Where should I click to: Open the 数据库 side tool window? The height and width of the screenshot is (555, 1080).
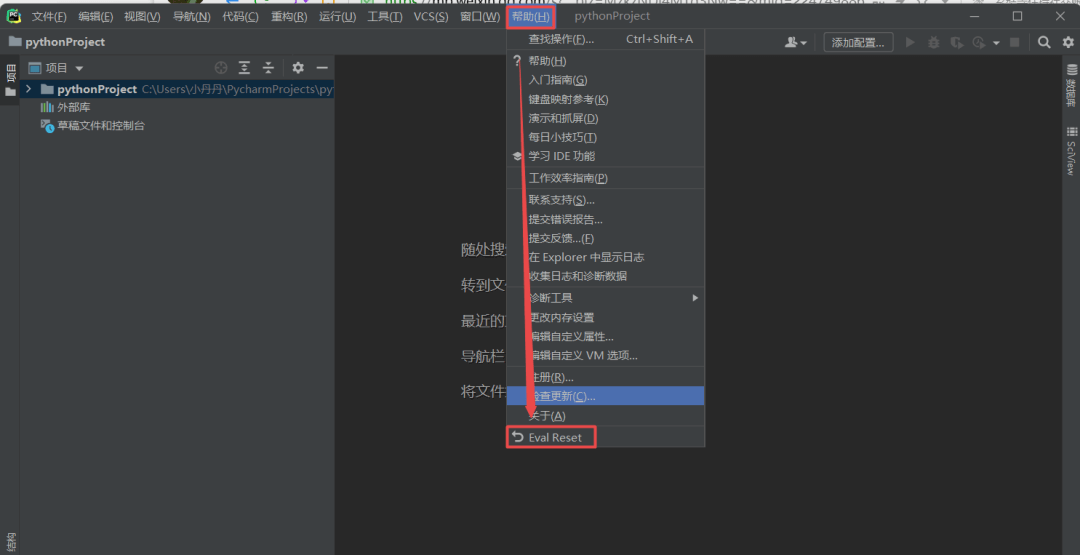pyautogui.click(x=1070, y=90)
